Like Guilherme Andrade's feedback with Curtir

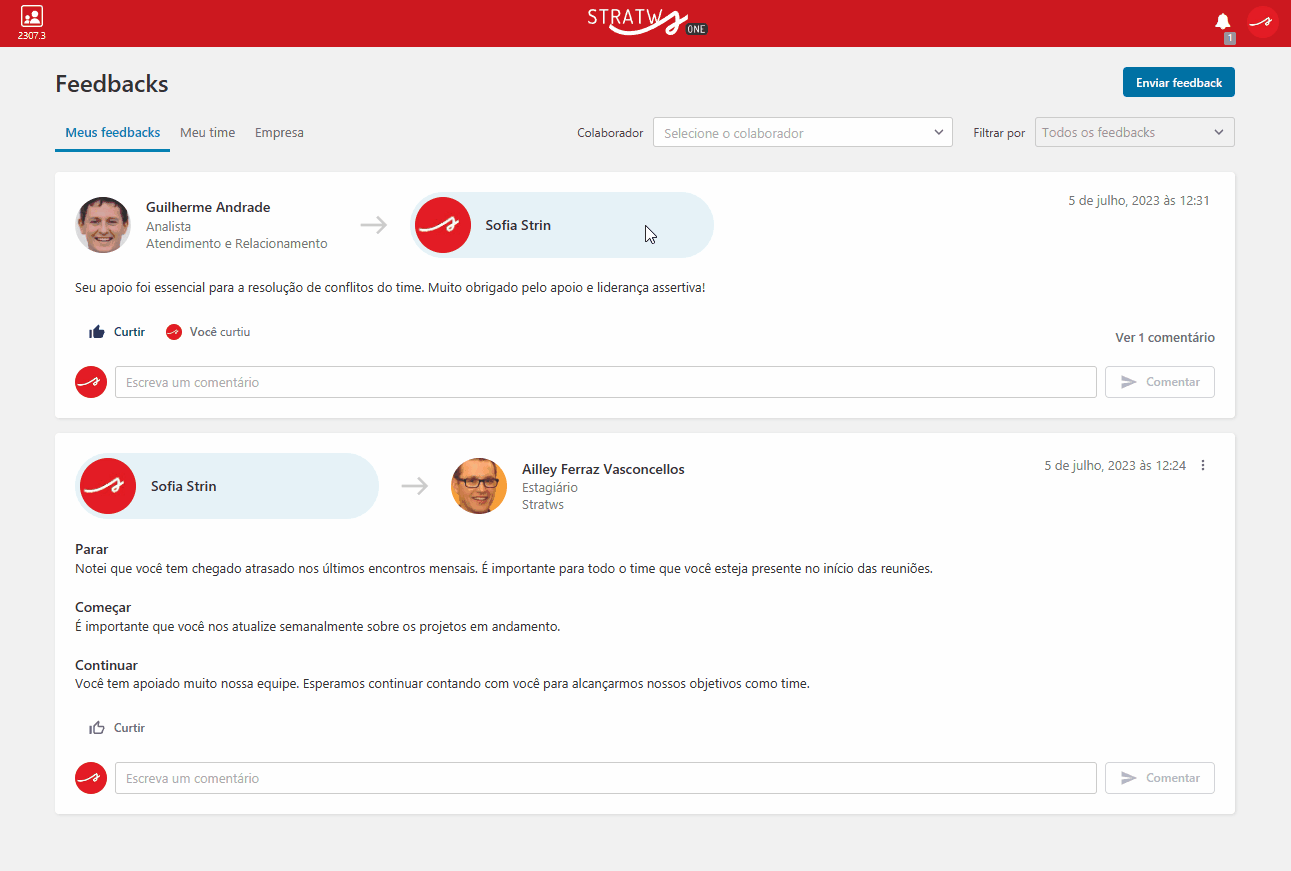click(x=117, y=332)
